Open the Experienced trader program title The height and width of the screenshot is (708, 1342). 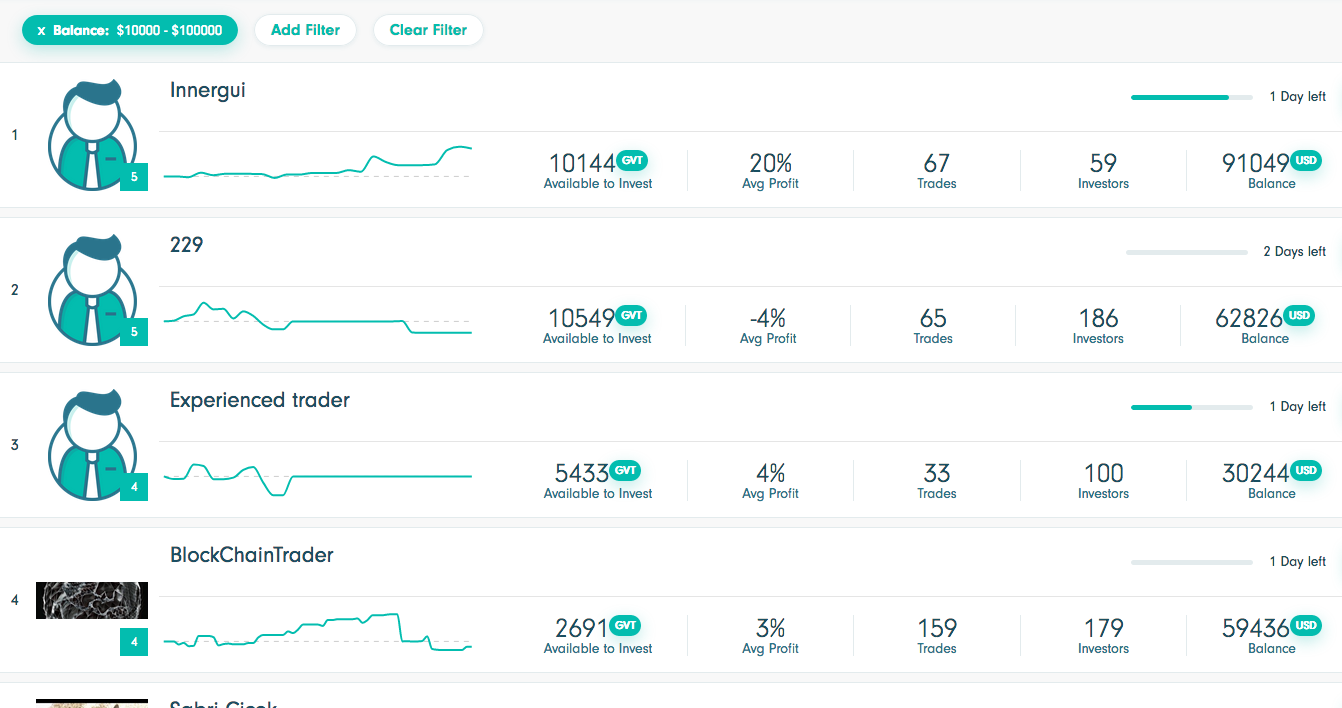[260, 400]
